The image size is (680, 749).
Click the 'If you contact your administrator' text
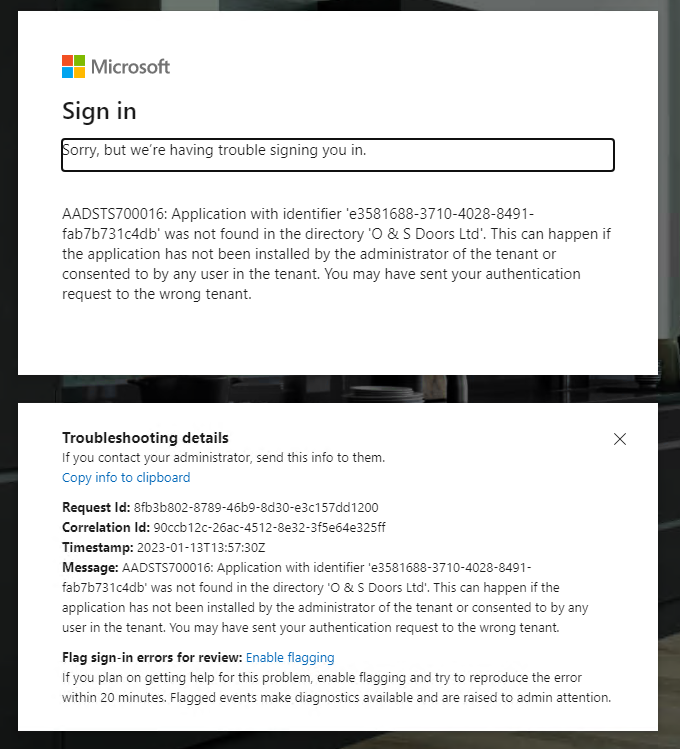coord(223,457)
